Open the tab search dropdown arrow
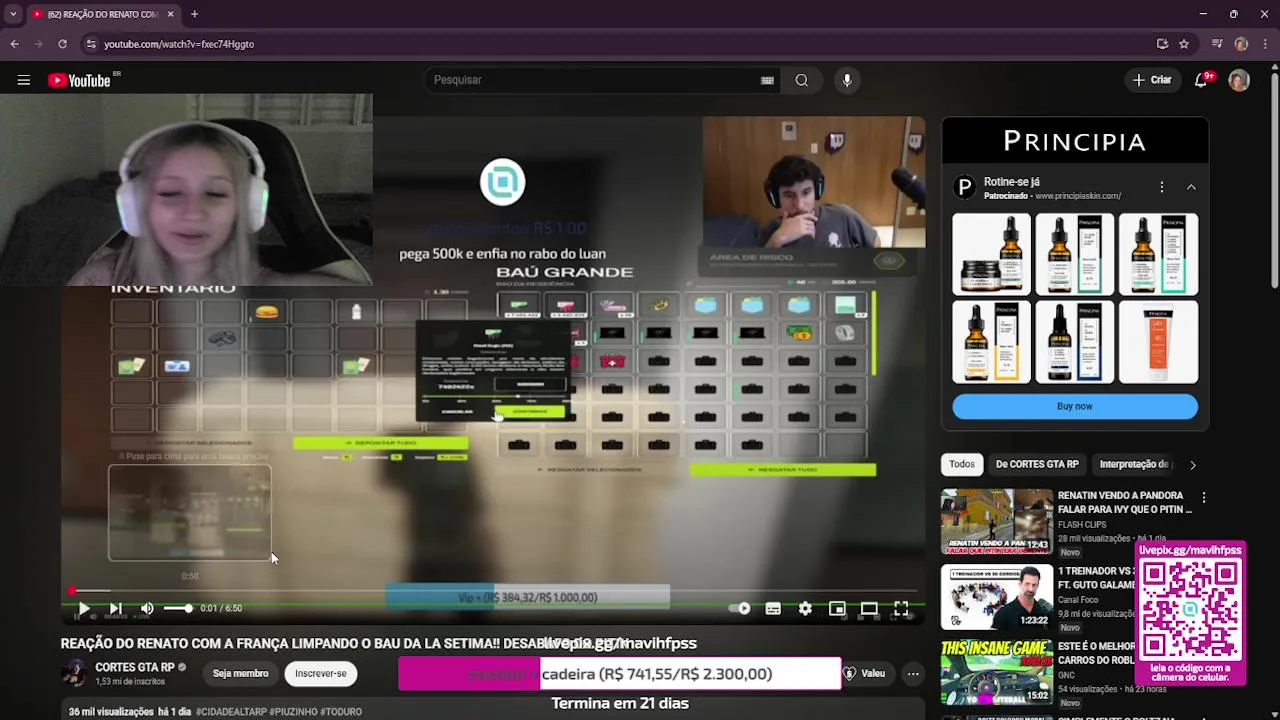This screenshot has width=1280, height=720. tap(13, 14)
